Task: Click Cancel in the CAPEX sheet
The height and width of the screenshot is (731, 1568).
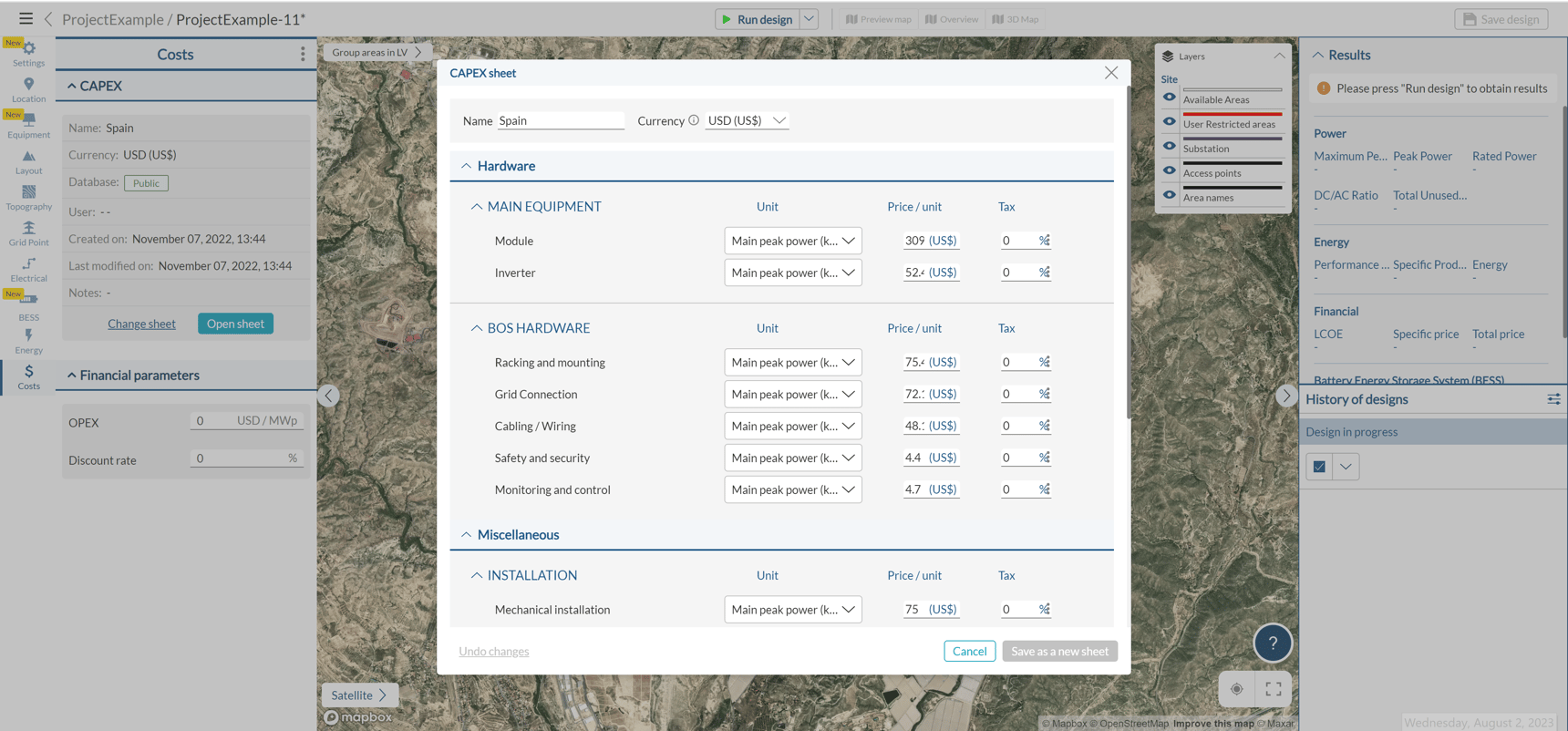Action: [969, 651]
